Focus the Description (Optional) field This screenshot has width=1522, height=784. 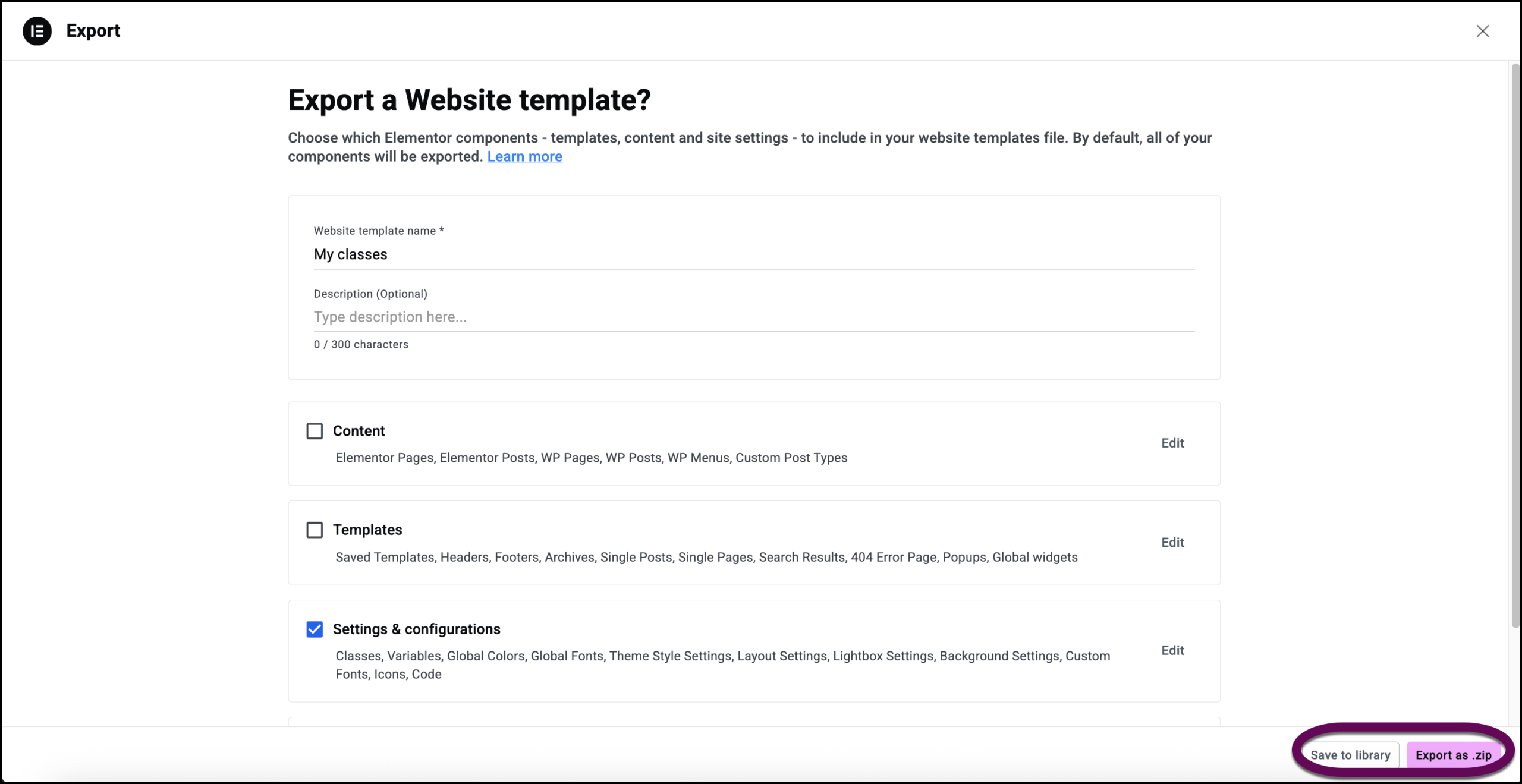click(754, 317)
